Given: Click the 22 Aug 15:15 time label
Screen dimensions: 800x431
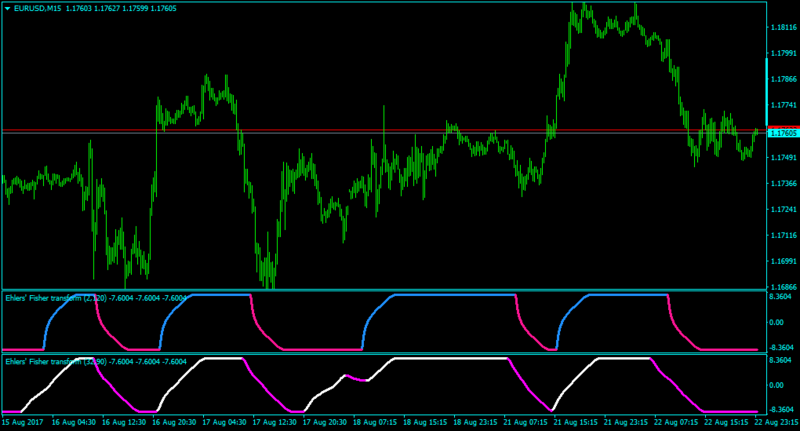Looking at the screenshot, I should (x=727, y=422).
